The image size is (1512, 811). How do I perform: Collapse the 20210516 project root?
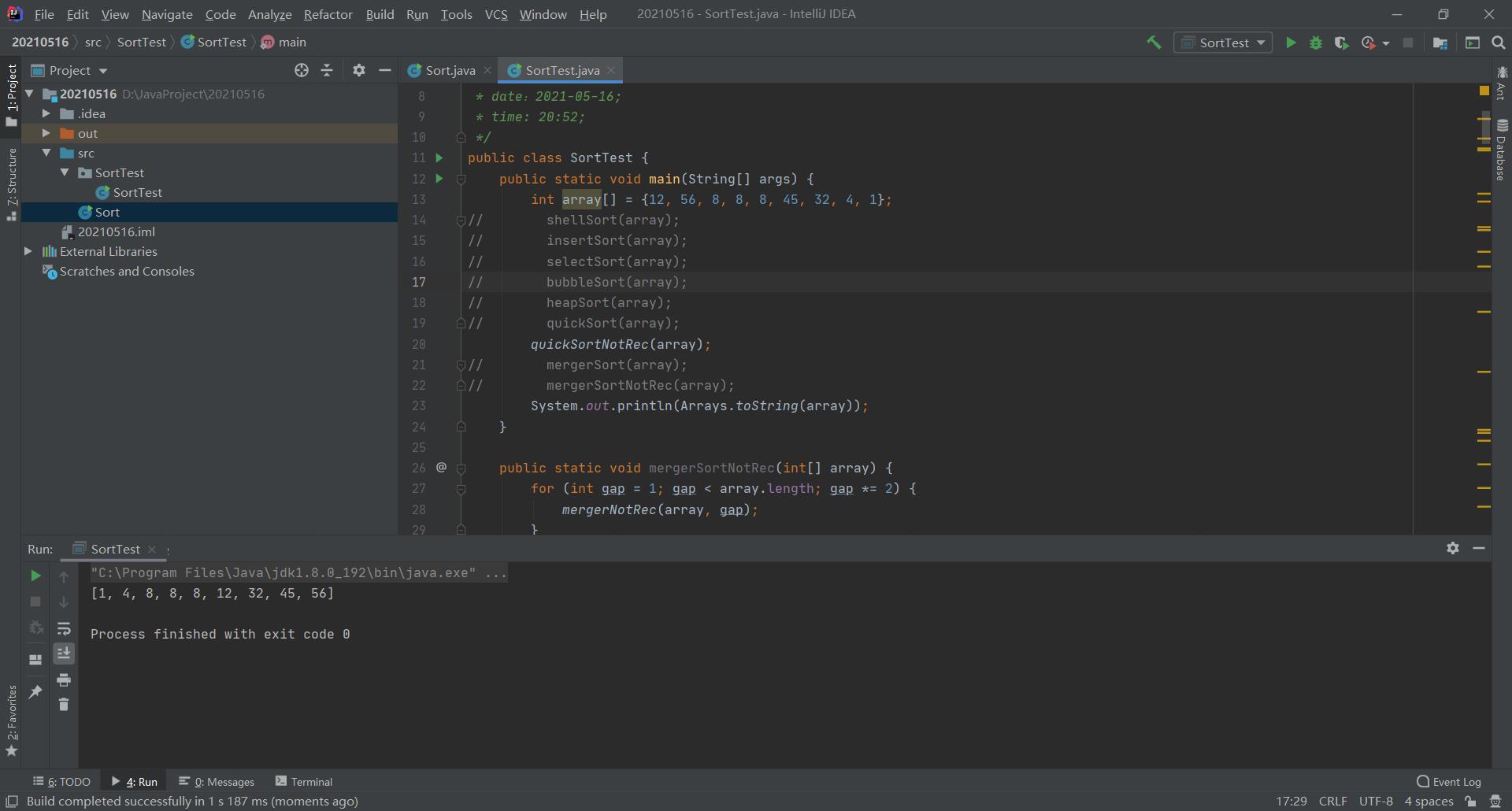30,94
